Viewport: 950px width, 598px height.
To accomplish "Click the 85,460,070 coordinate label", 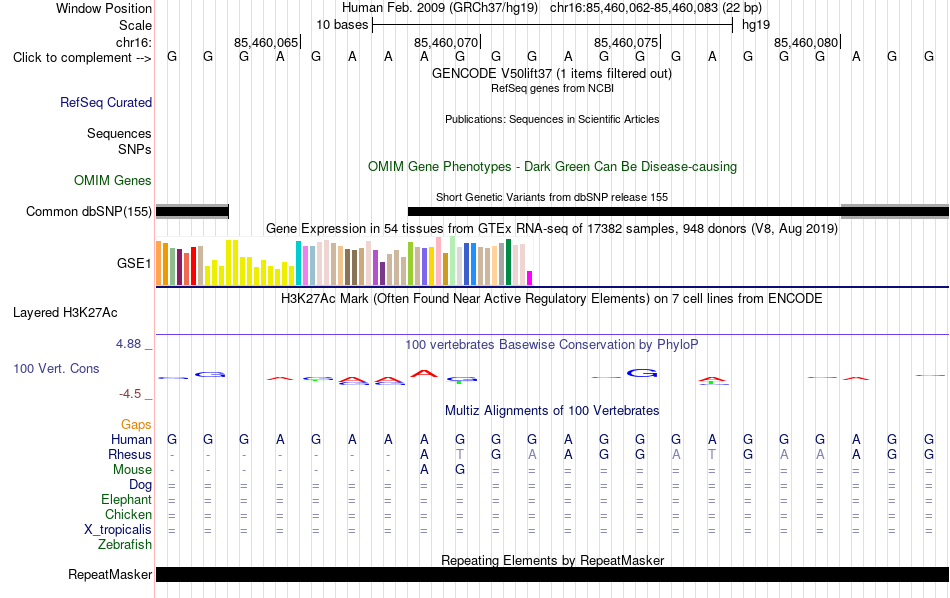I will (x=446, y=42).
